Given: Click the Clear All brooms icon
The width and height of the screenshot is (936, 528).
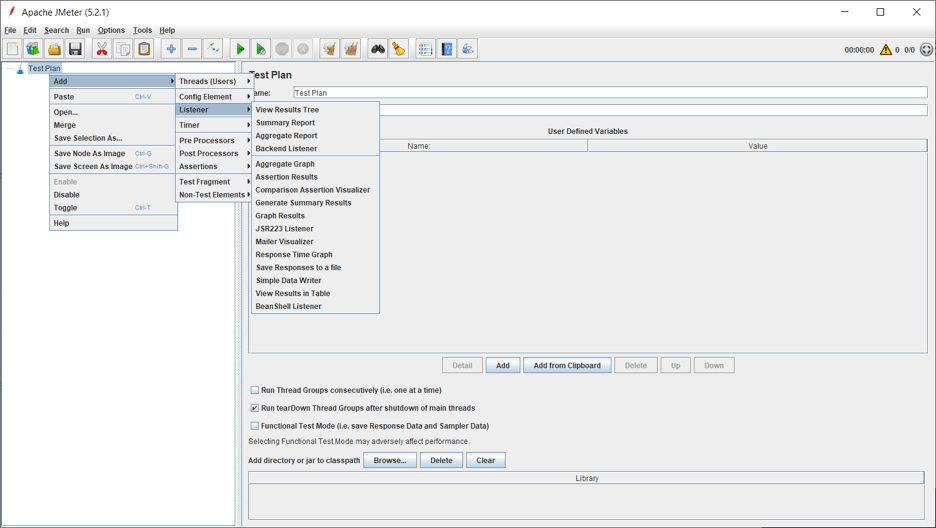Looking at the screenshot, I should point(350,49).
